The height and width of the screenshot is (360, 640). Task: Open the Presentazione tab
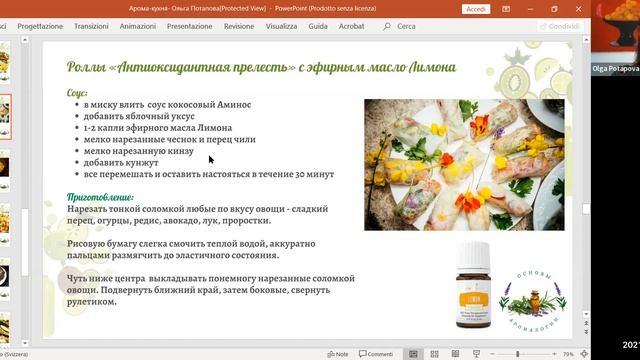pyautogui.click(x=189, y=26)
